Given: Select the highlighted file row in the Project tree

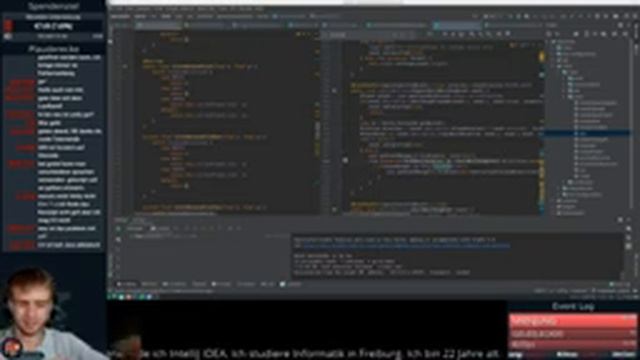Looking at the screenshot, I should (x=587, y=133).
